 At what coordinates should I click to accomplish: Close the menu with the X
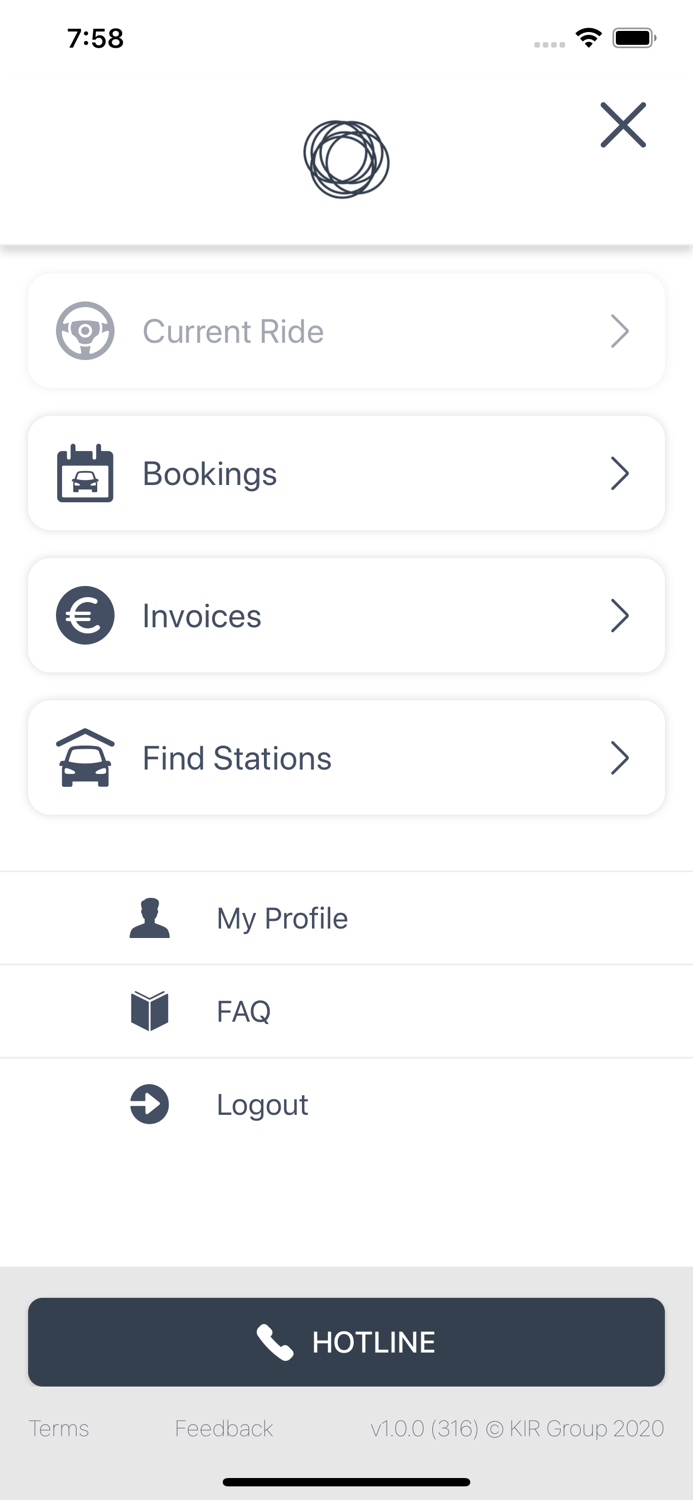pos(623,125)
